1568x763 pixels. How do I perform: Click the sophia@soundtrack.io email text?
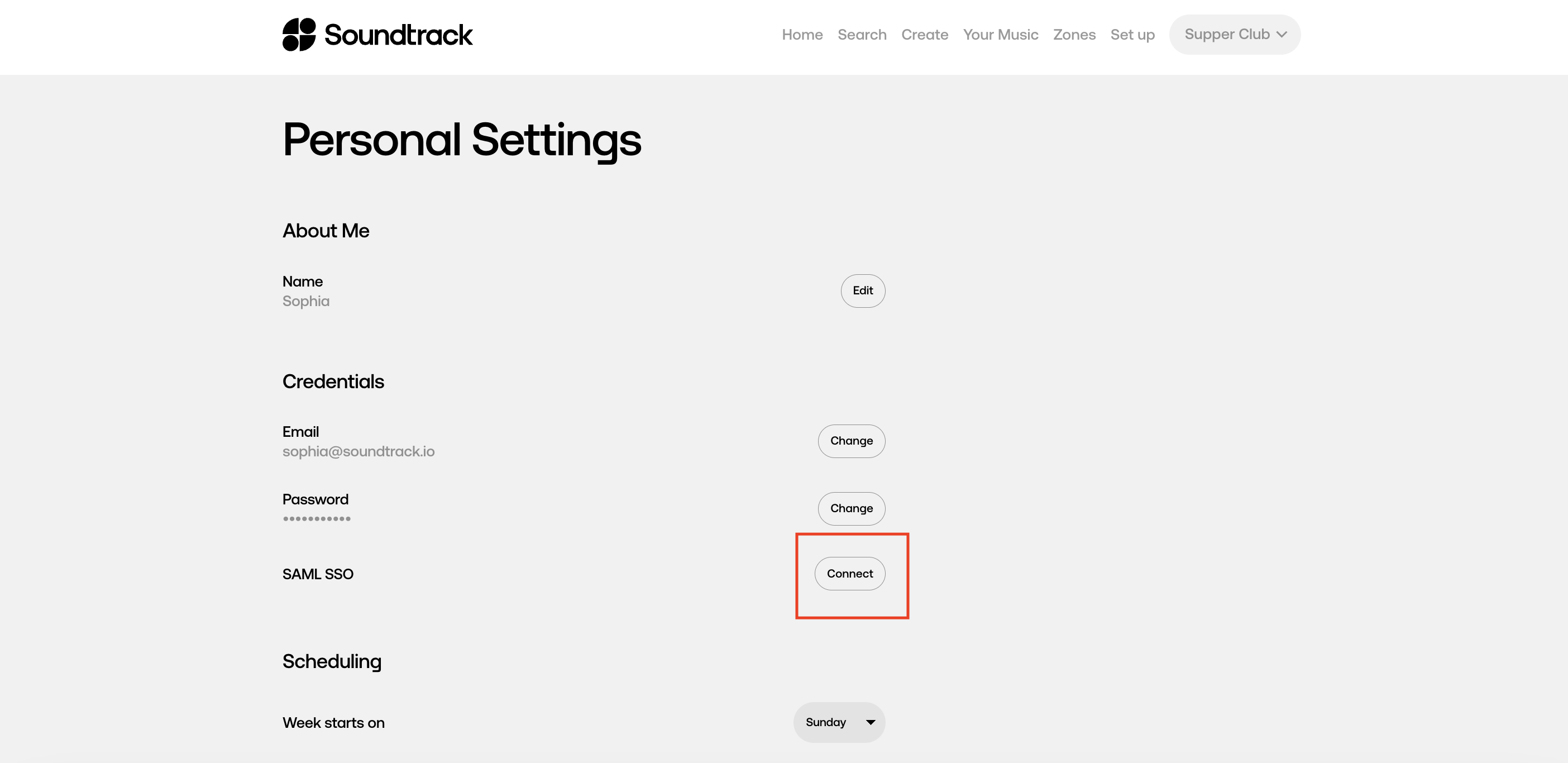pos(358,452)
